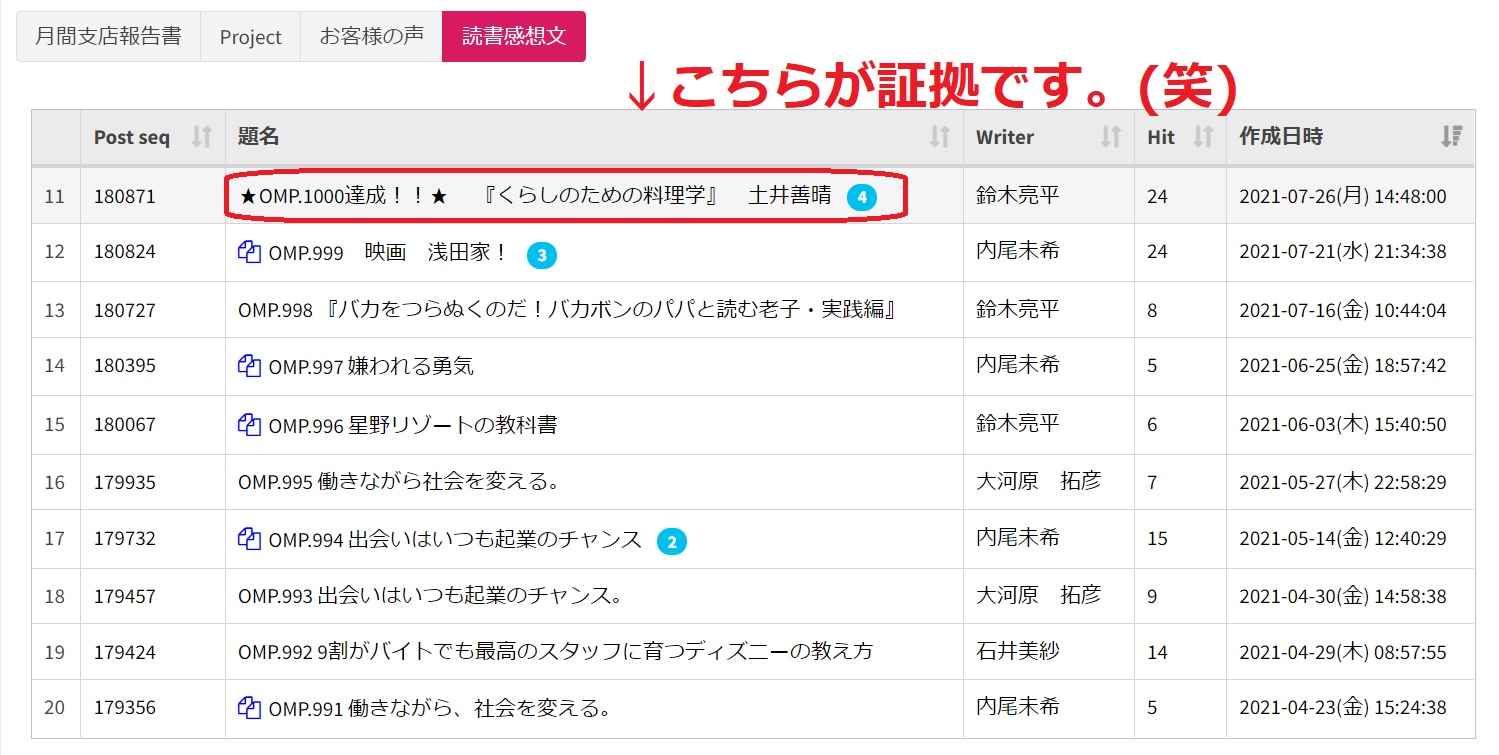
Task: Open the お客様の声 tab
Action: pyautogui.click(x=371, y=37)
